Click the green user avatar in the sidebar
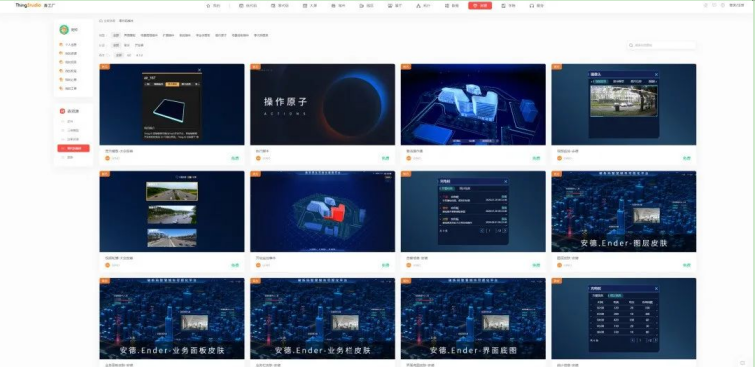Screen dimensions: 755x367 click(64, 30)
